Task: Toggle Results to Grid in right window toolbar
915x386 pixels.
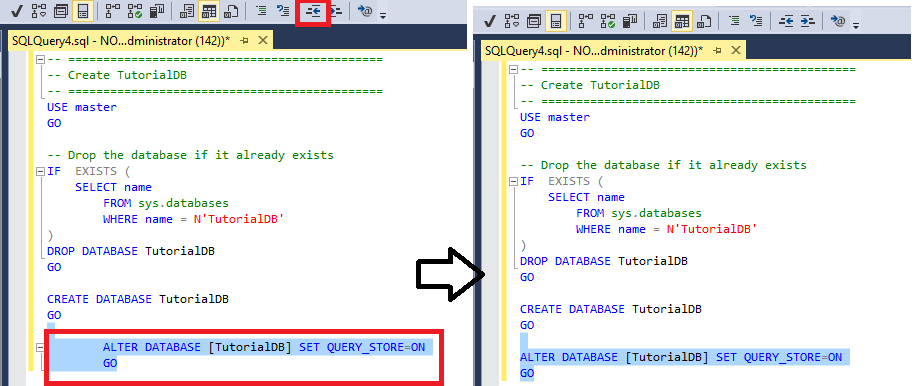Action: click(x=682, y=22)
